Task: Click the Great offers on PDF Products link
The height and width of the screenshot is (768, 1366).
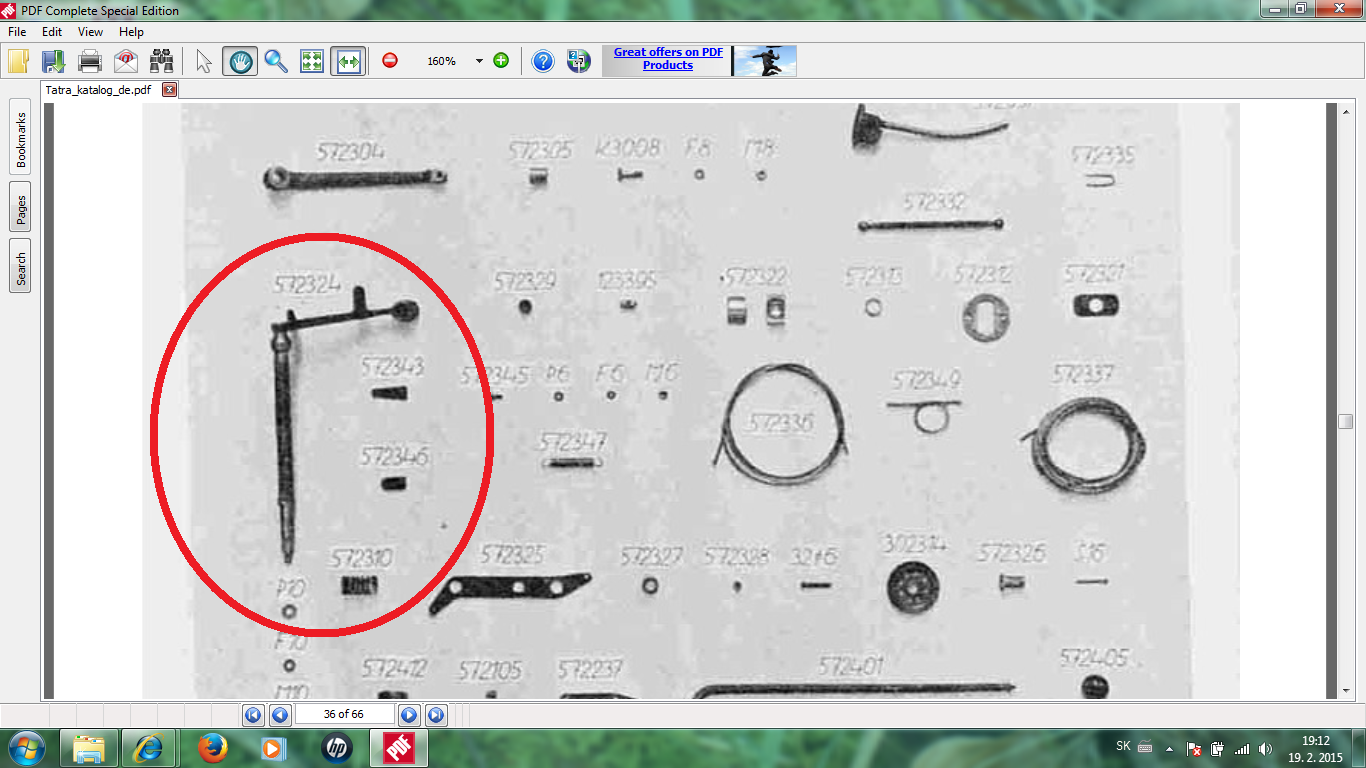Action: (x=668, y=58)
